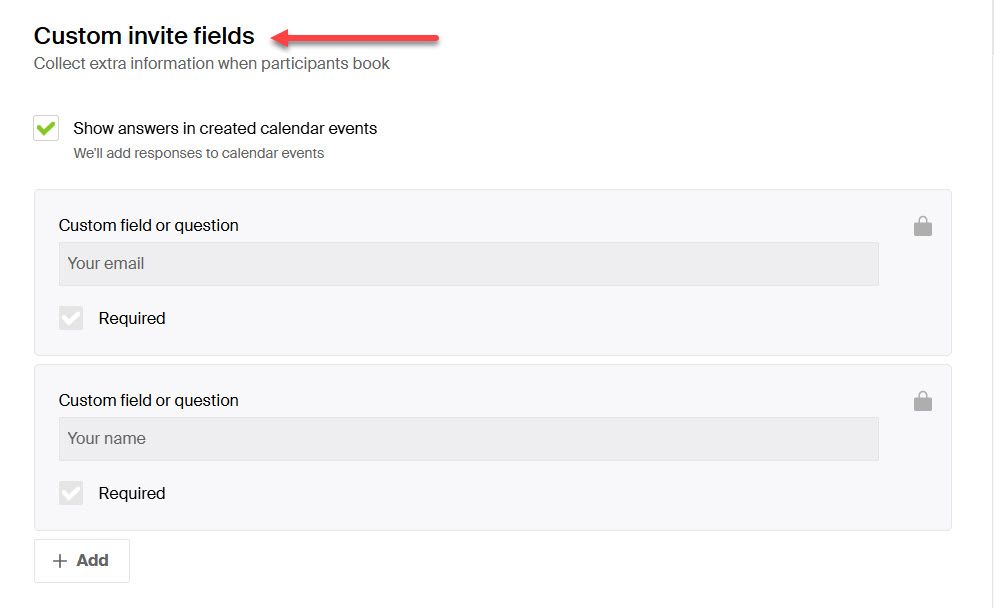Click the Your email input field

pyautogui.click(x=470, y=263)
